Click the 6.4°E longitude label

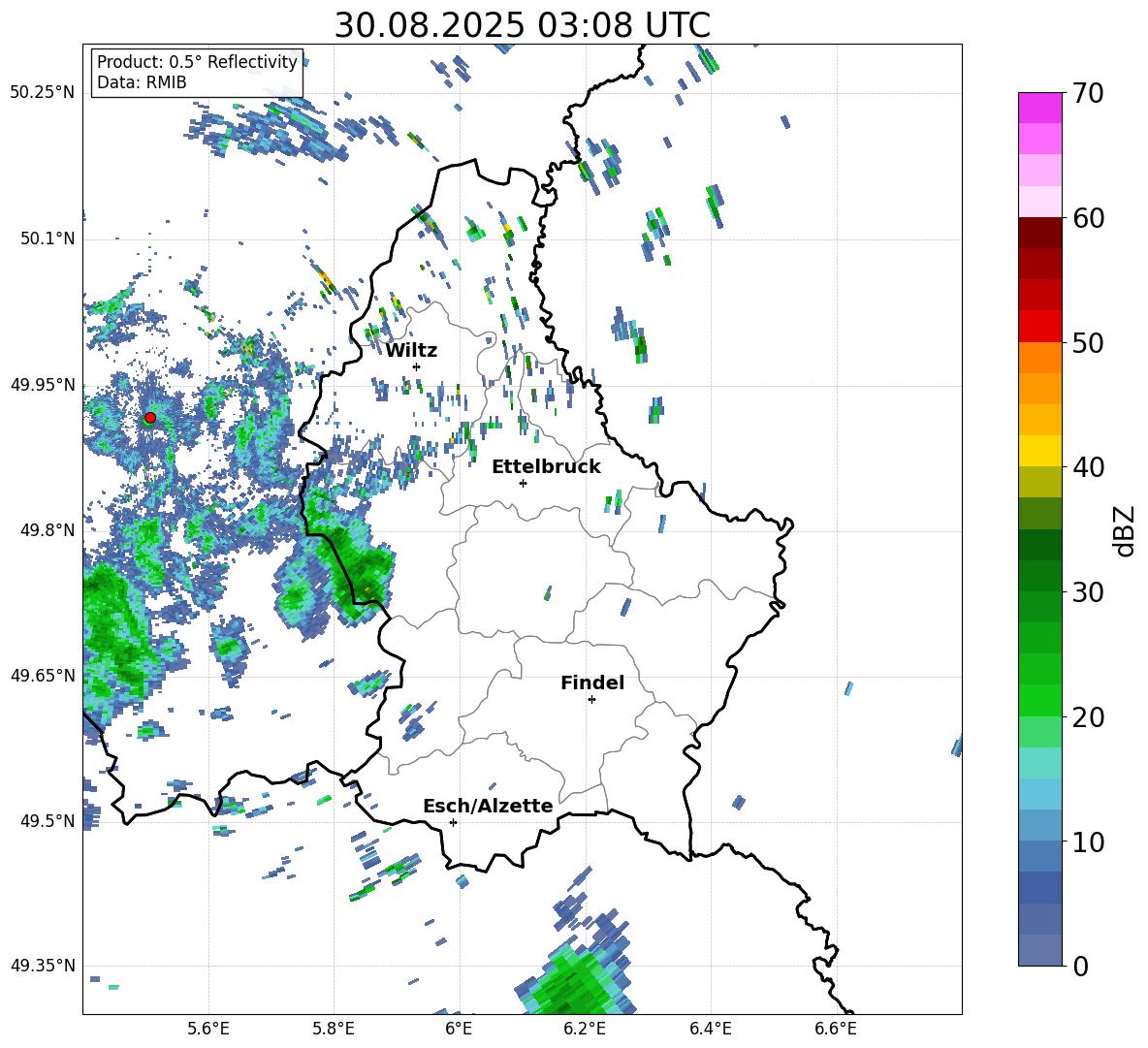click(x=710, y=1029)
